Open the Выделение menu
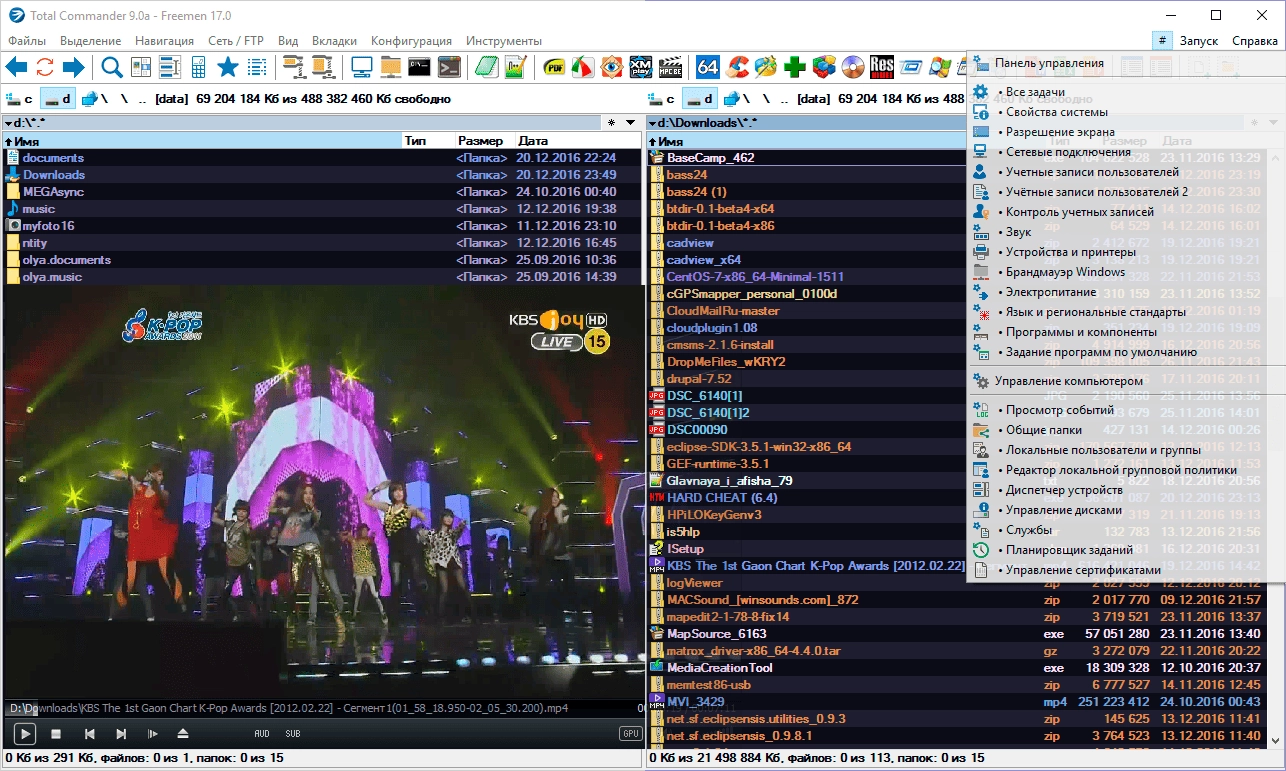This screenshot has width=1286, height=771. (90, 41)
